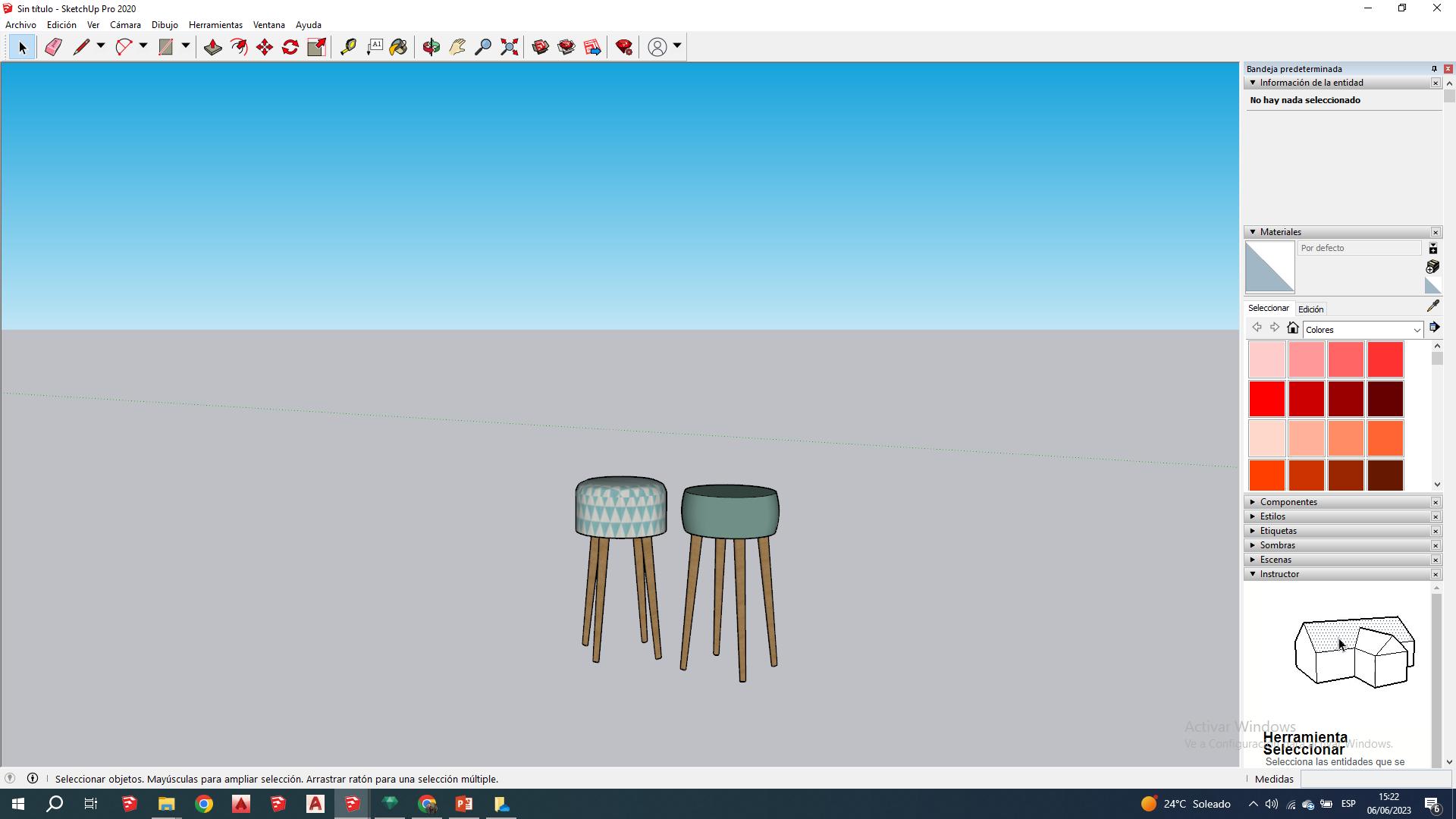1456x819 pixels.
Task: Open the Cámara menu
Action: (x=125, y=25)
